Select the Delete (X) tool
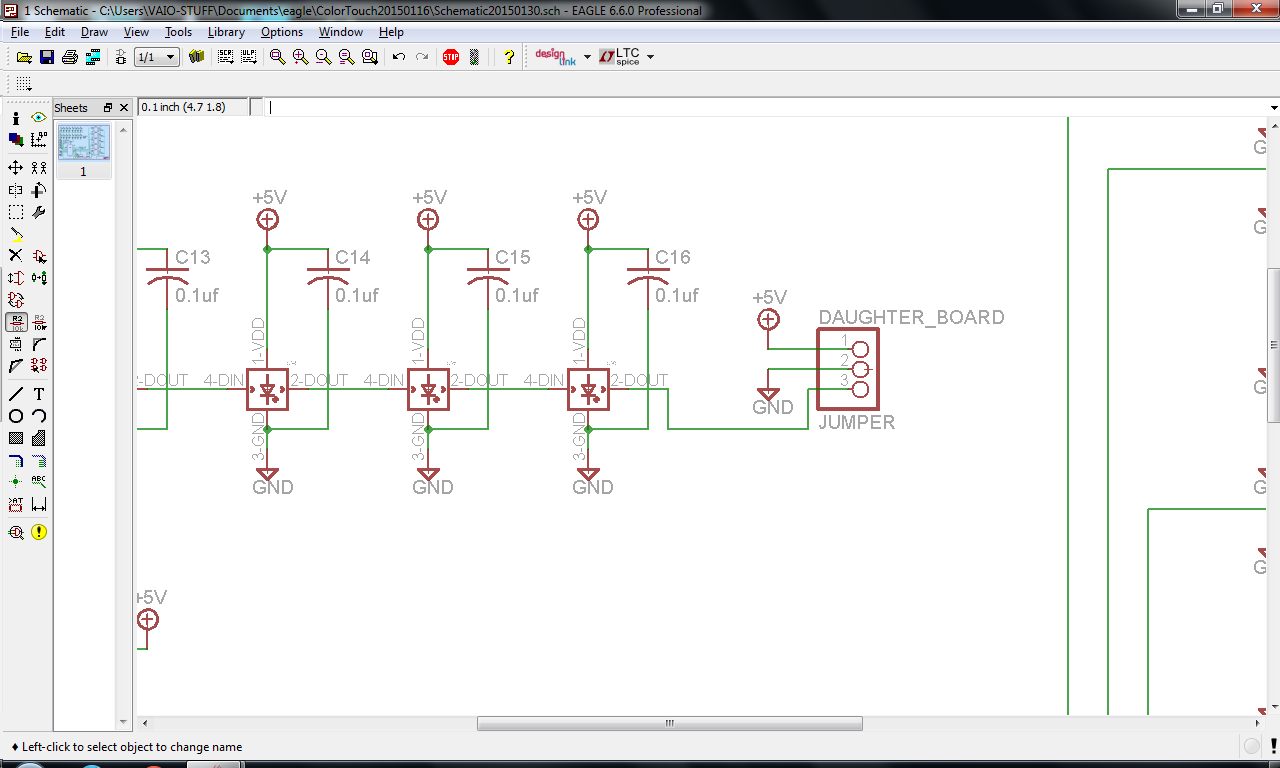Viewport: 1280px width, 768px height. coord(16,256)
